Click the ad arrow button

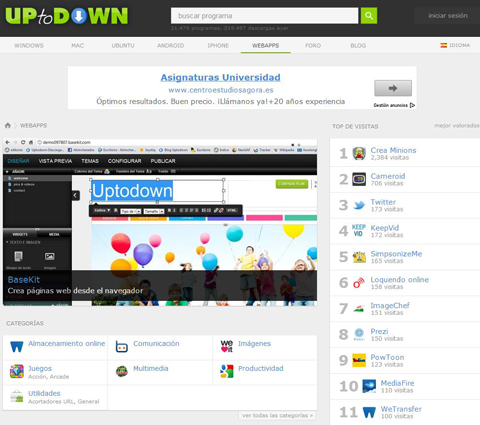(x=393, y=88)
